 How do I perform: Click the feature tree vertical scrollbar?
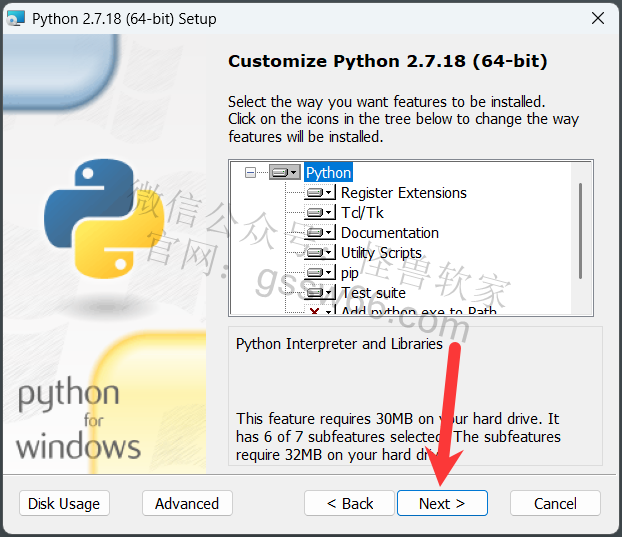[580, 231]
